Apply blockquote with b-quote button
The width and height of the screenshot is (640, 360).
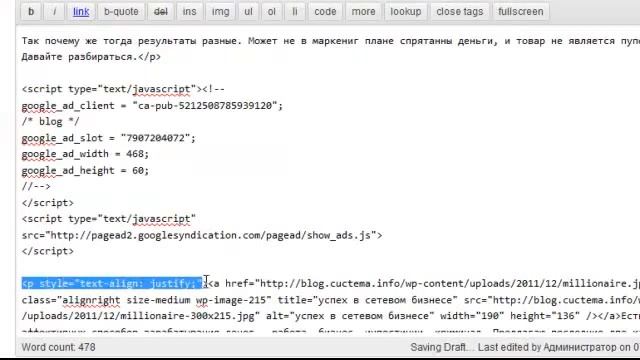tap(121, 11)
